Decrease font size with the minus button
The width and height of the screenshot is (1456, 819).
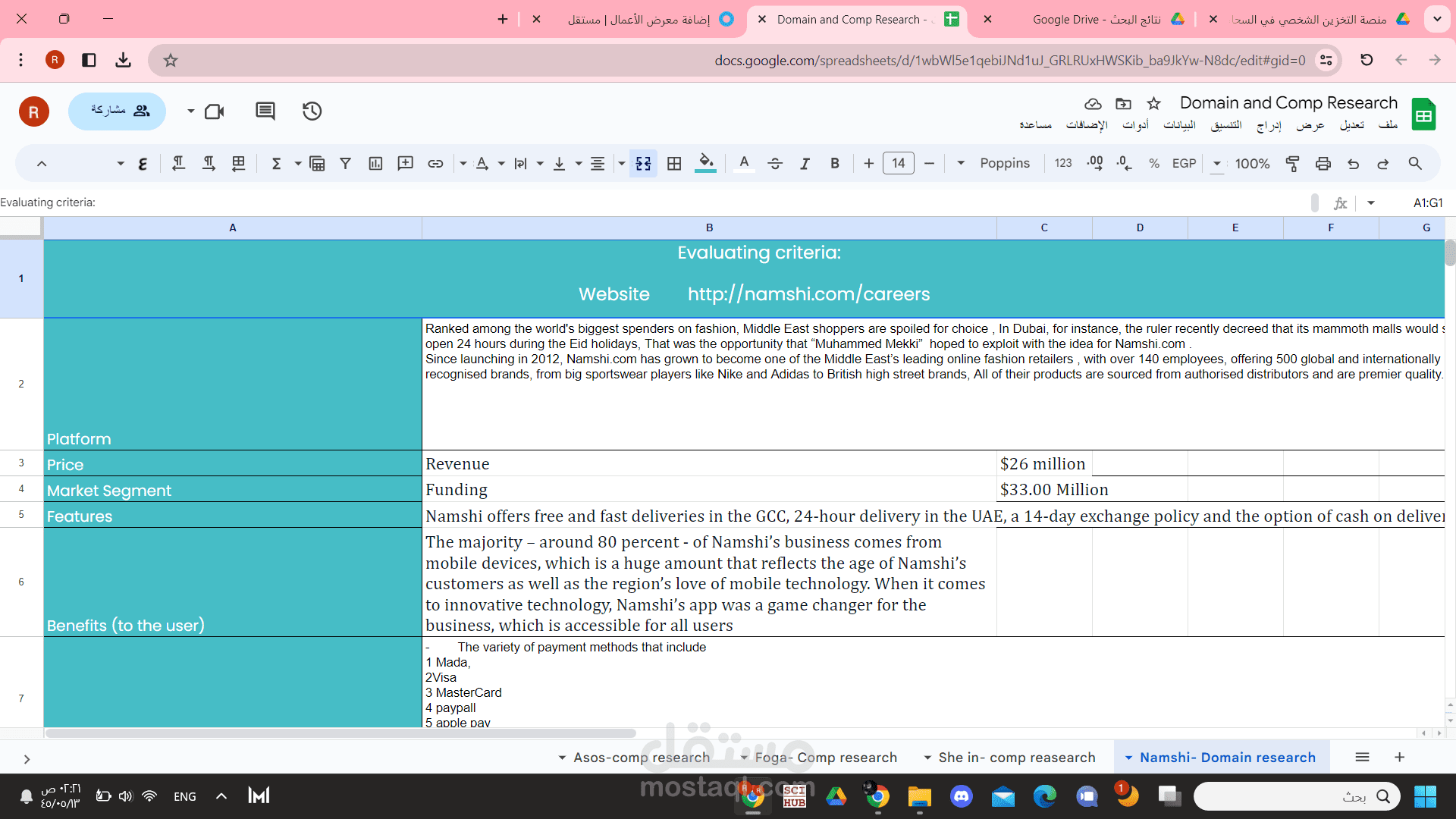pos(929,163)
